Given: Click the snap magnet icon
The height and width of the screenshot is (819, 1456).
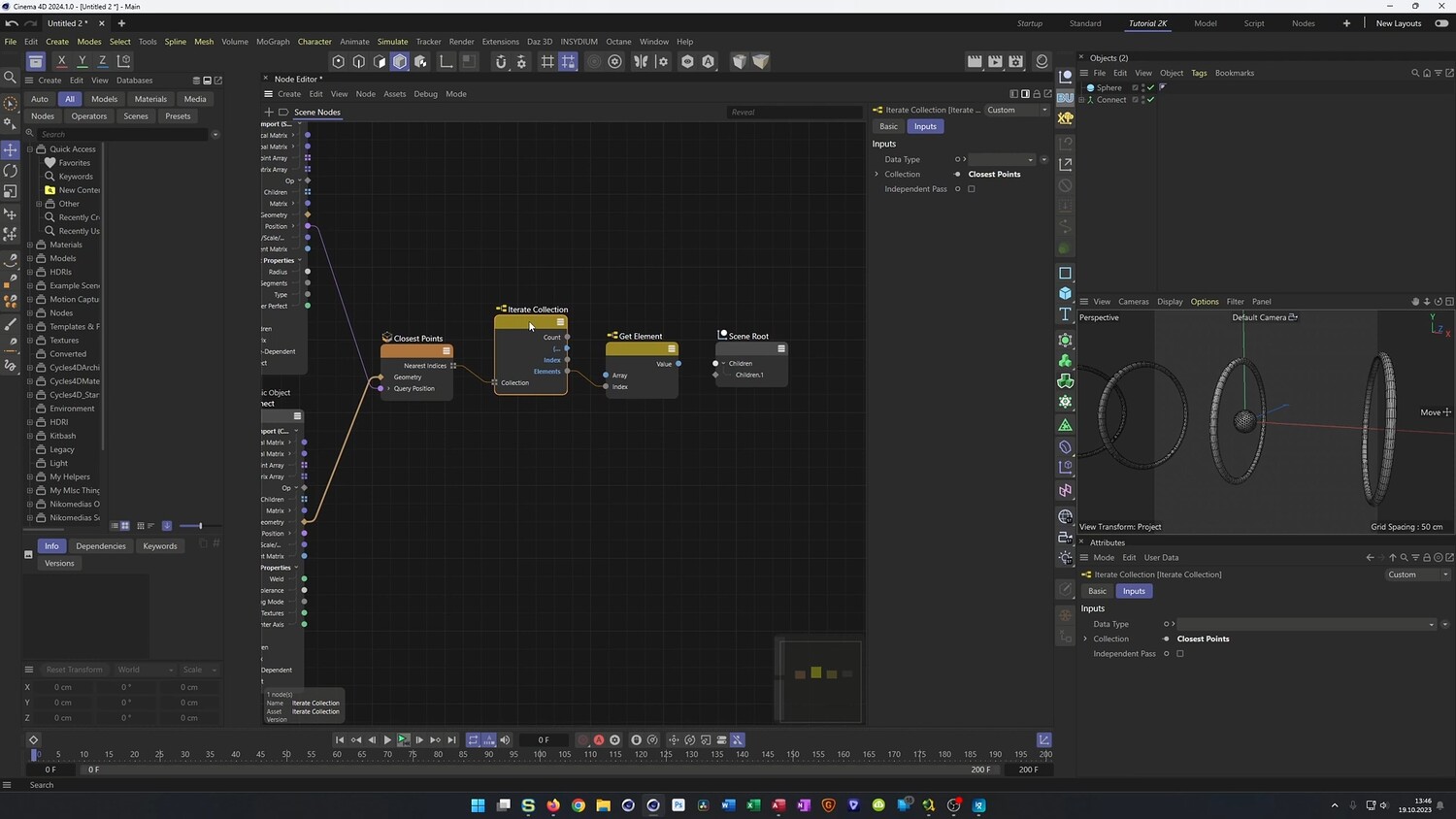Looking at the screenshot, I should tap(501, 61).
